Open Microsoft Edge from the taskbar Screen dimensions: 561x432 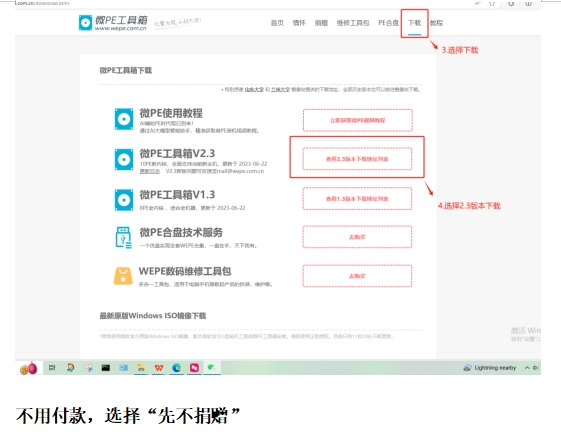(176, 368)
